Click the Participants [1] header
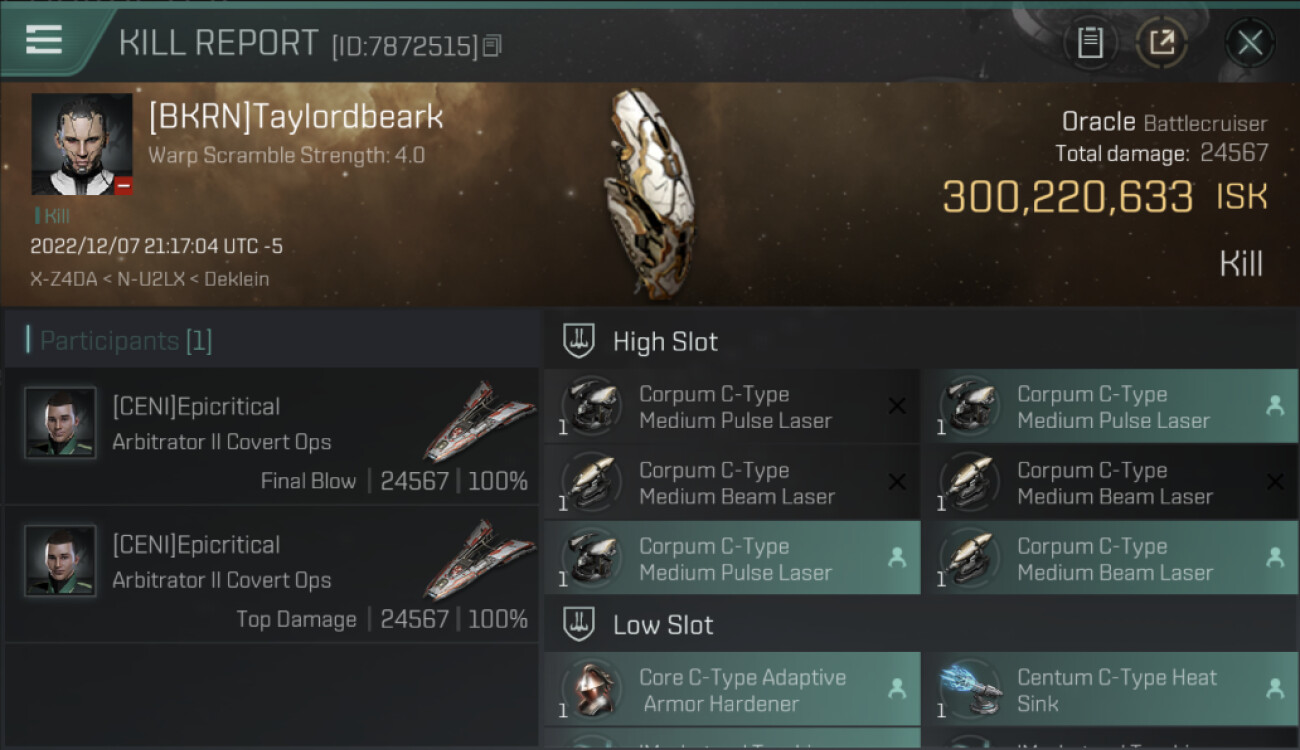 [x=126, y=341]
